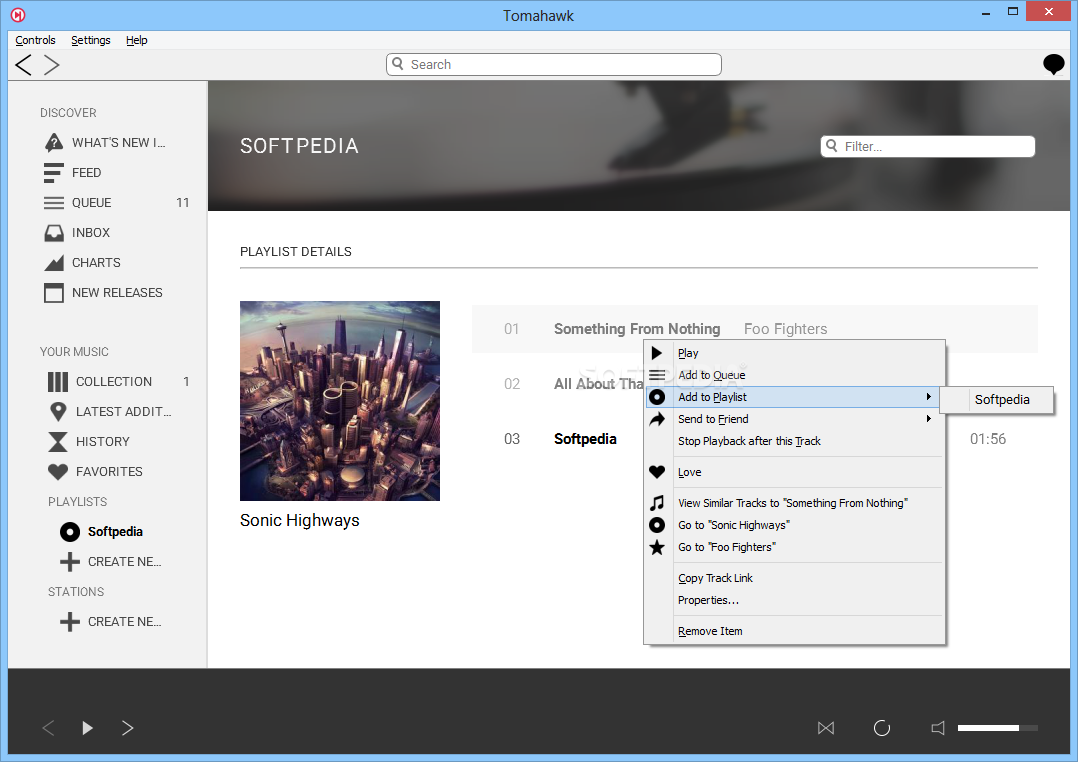Click the 01:56 track duration
This screenshot has height=762, width=1078.
point(988,439)
